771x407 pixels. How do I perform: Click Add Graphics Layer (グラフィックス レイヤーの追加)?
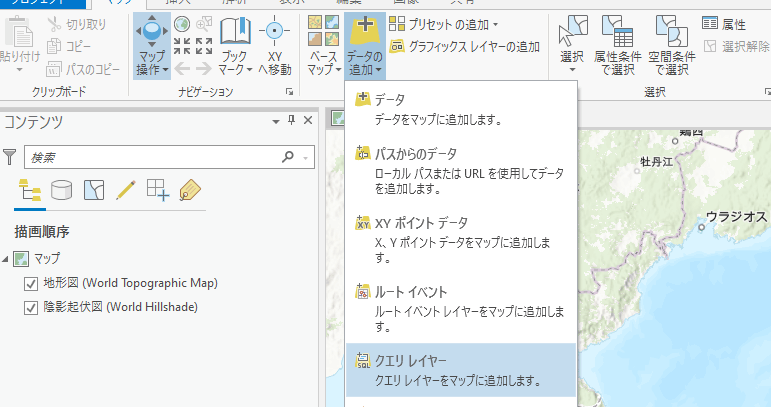point(465,47)
